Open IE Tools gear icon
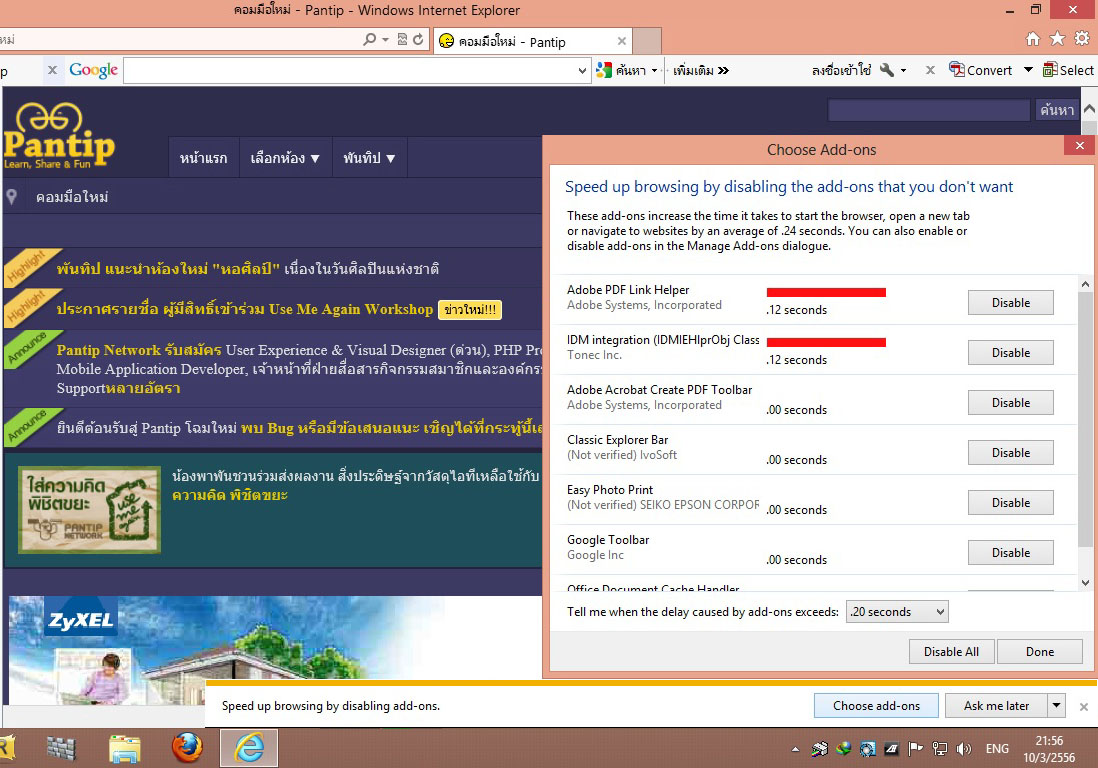 (1082, 39)
